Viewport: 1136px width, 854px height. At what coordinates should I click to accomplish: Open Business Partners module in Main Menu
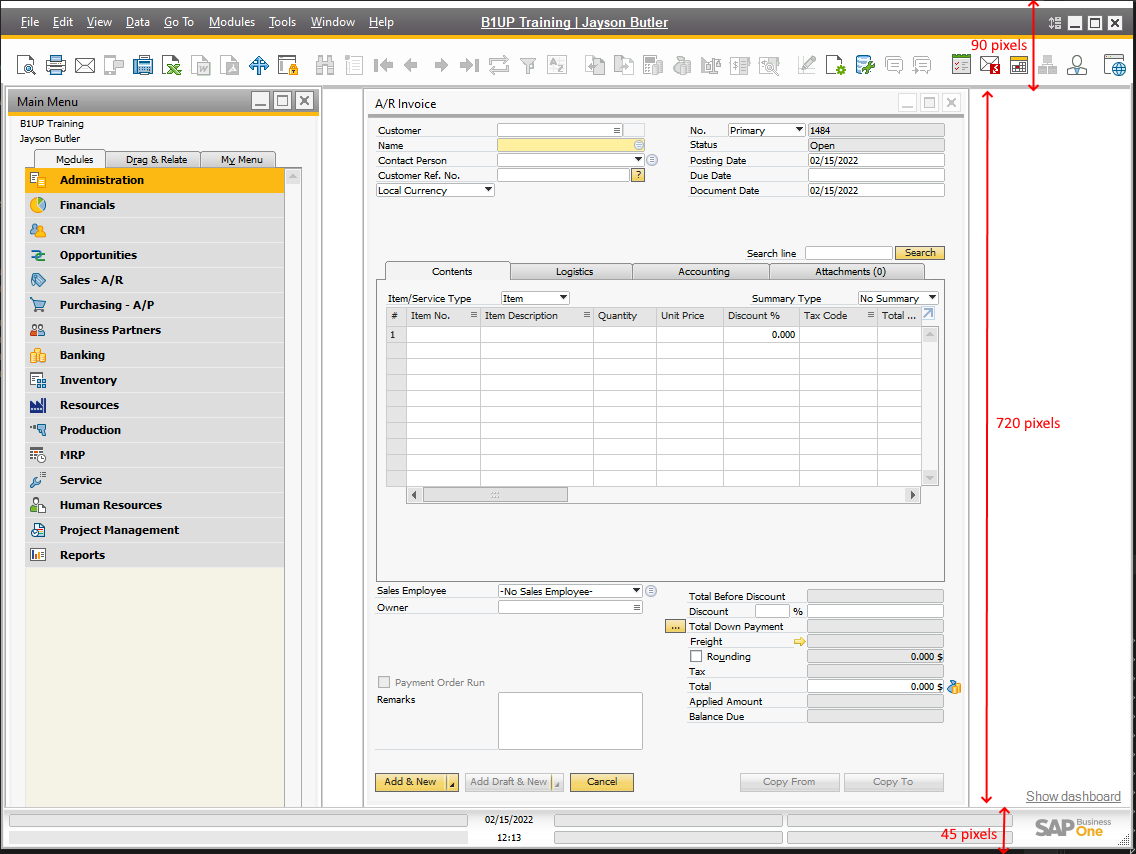point(155,330)
